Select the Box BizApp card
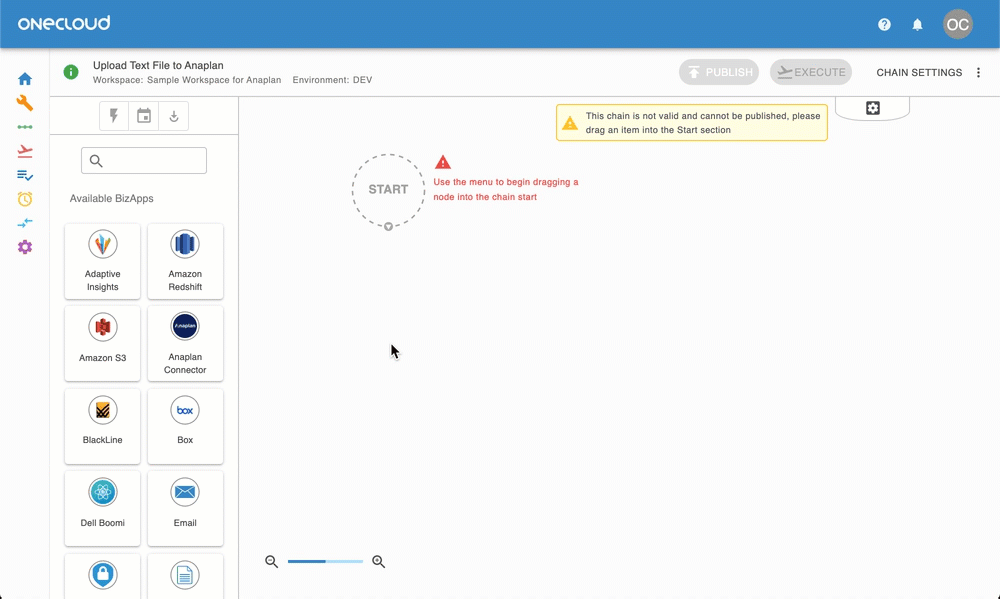The image size is (1000, 599). 185,426
